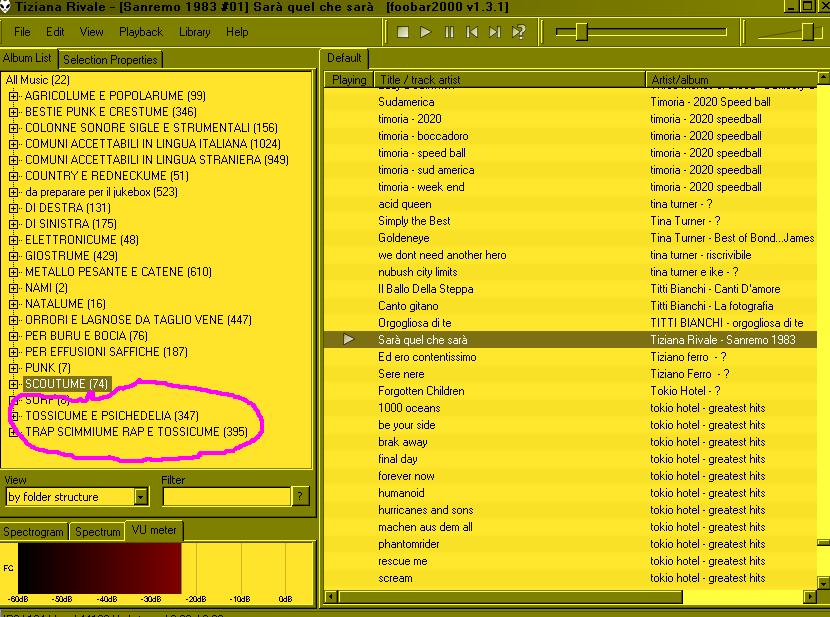830x617 pixels.
Task: Select the track 'Simply the Best'
Action: 571,221
